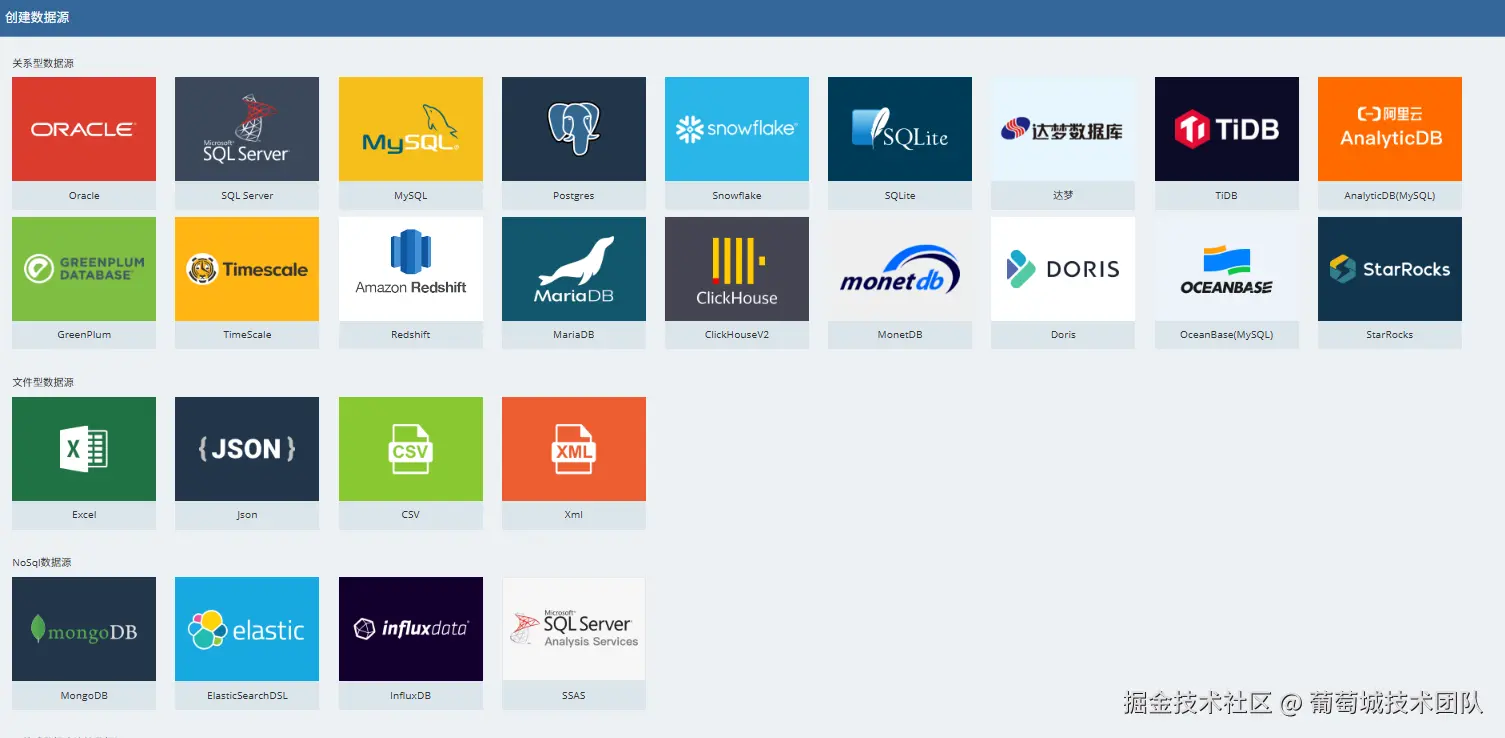Choose the MonetDB logo tile
Image resolution: width=1505 pixels, height=738 pixels.
point(900,269)
